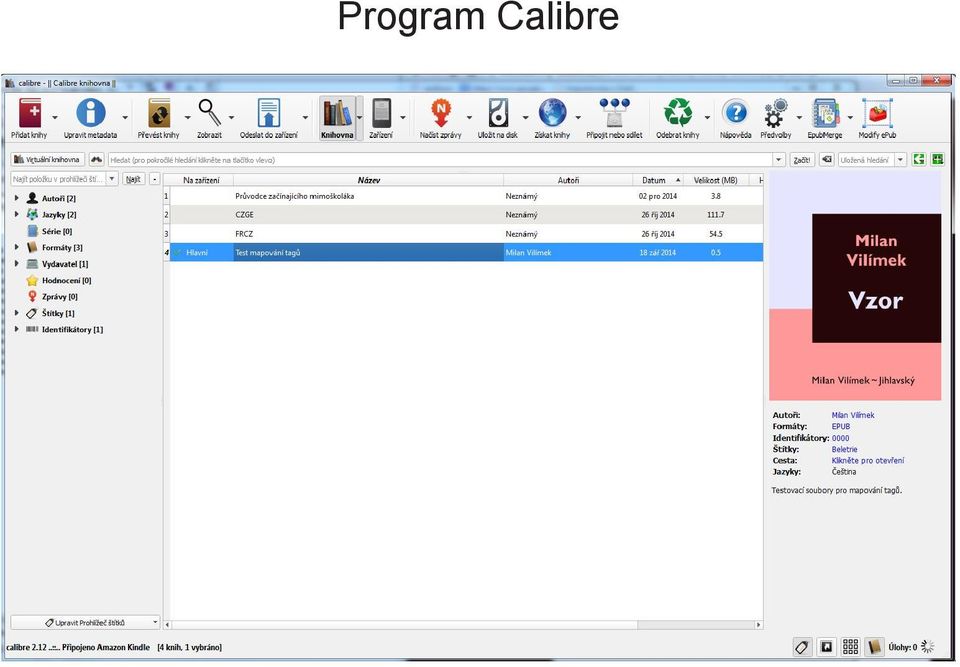Click the Začít! search button
Image resolution: width=960 pixels, height=667 pixels.
click(x=801, y=160)
